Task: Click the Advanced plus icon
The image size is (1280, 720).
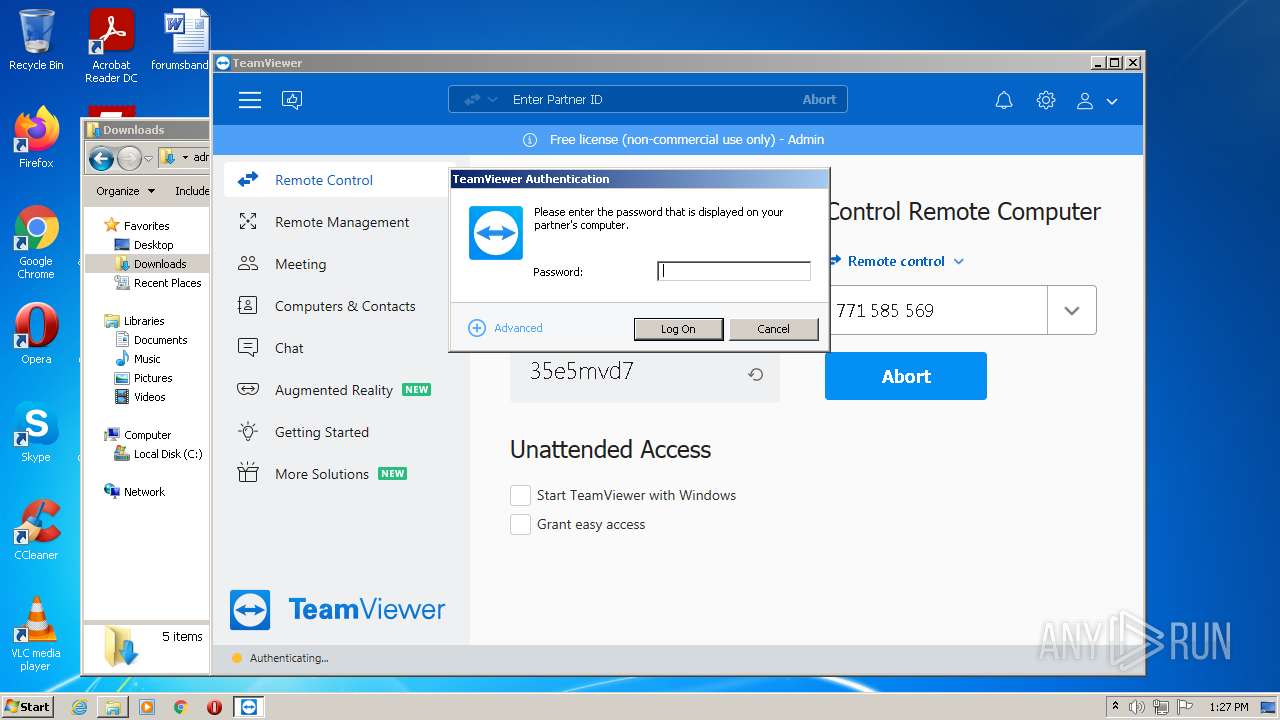Action: tap(477, 328)
